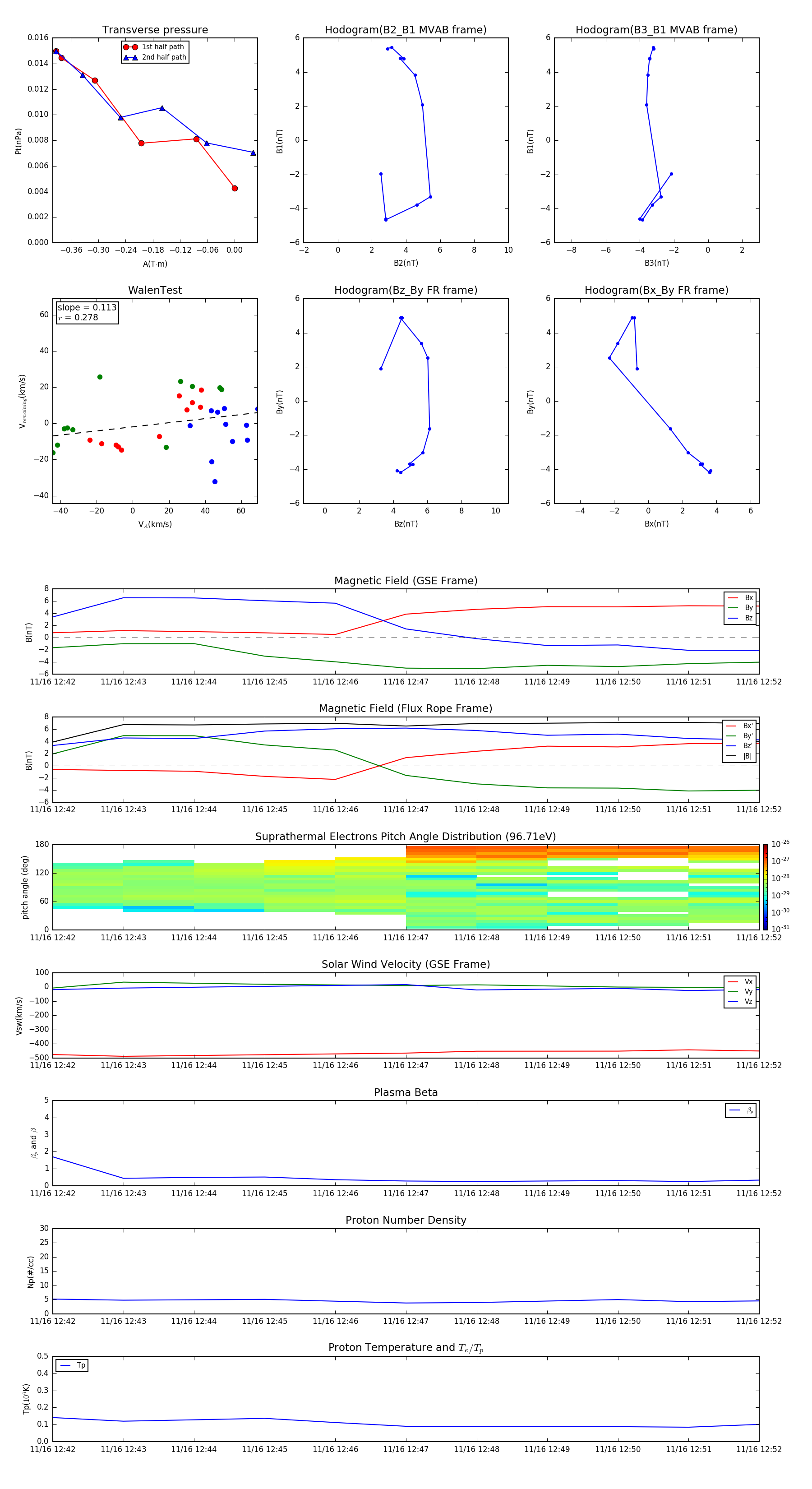Viewport: 812px width, 1489px height.
Task: Click 'r = 0.278' in the WalenTest box
Action: click(78, 317)
